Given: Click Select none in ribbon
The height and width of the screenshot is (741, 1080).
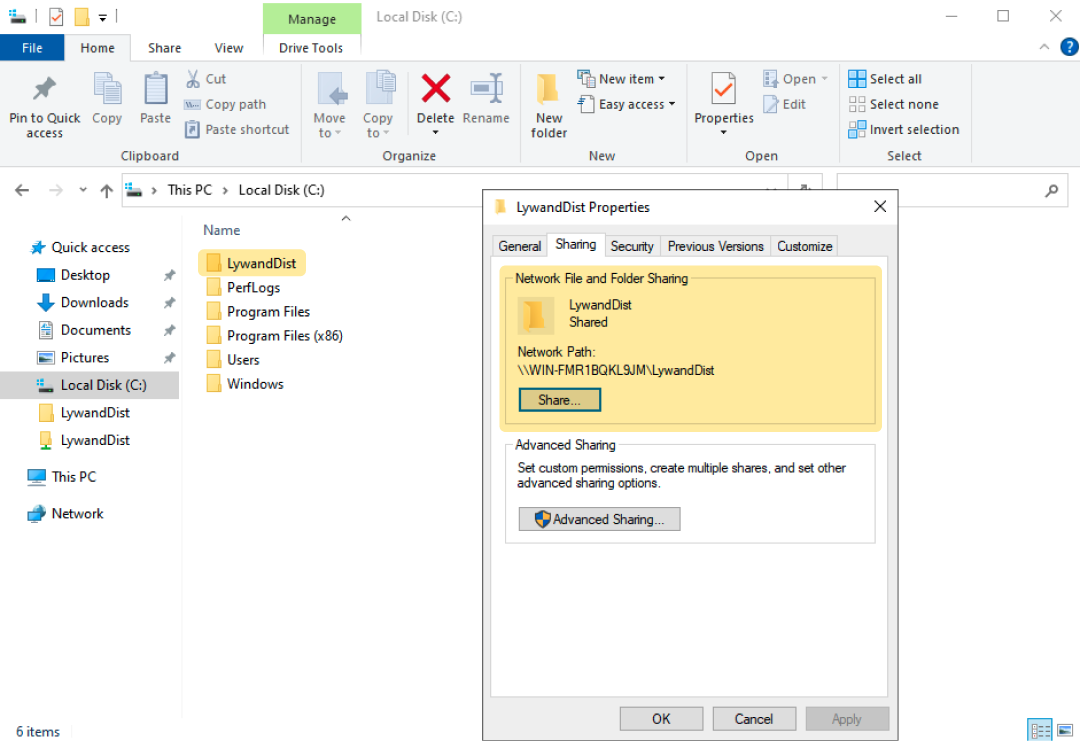Looking at the screenshot, I should 893,104.
